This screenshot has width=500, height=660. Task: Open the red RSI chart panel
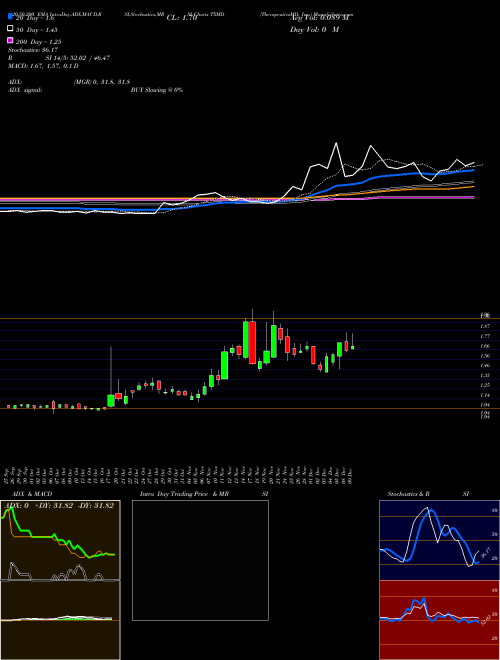click(x=439, y=620)
